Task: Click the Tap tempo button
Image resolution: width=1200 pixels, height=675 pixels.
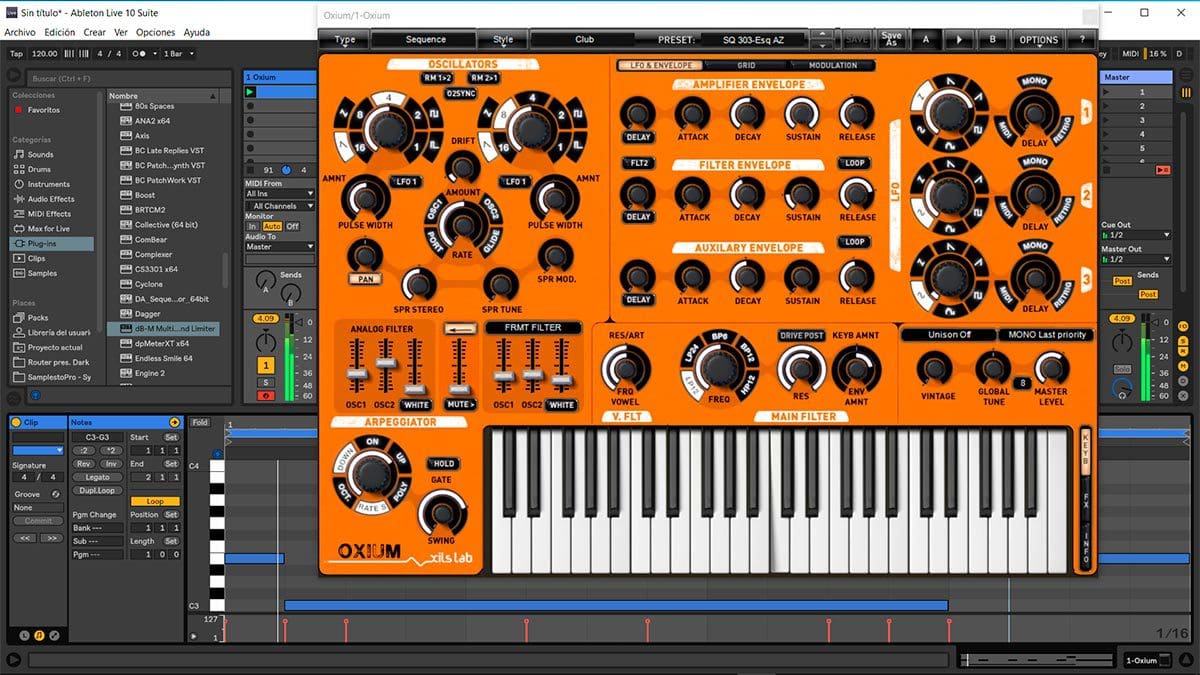Action: (x=16, y=53)
